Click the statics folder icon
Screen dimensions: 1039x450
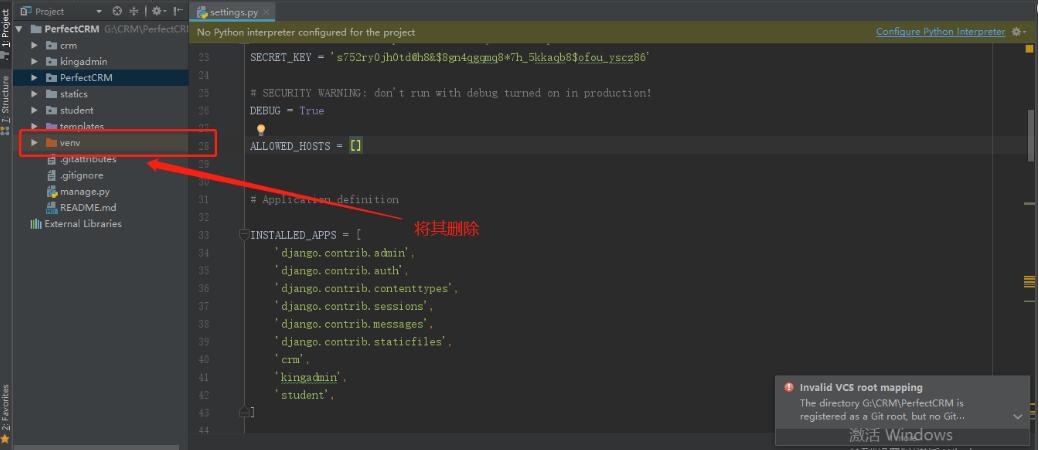(52, 94)
